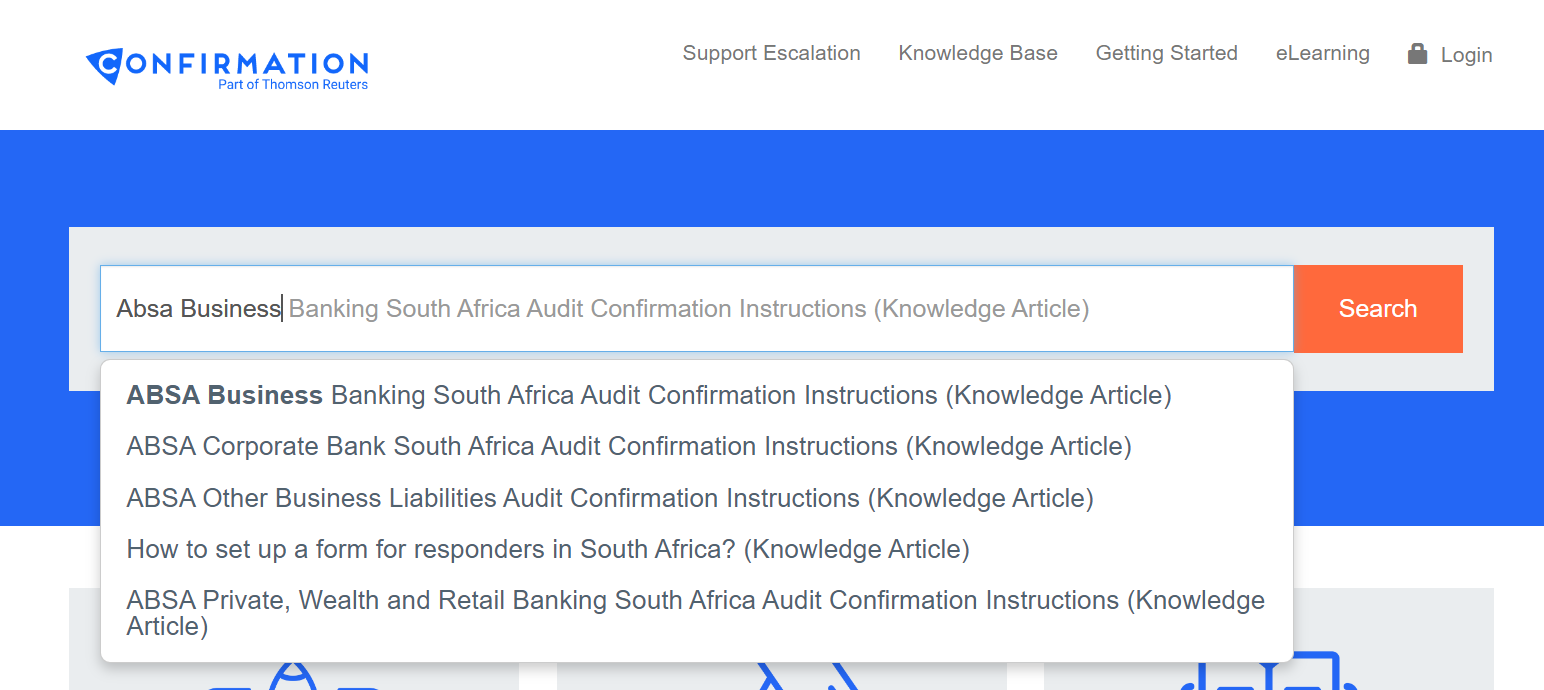Open the rocket-shaped card icon beneath suggestions
Image resolution: width=1544 pixels, height=690 pixels.
[x=294, y=676]
